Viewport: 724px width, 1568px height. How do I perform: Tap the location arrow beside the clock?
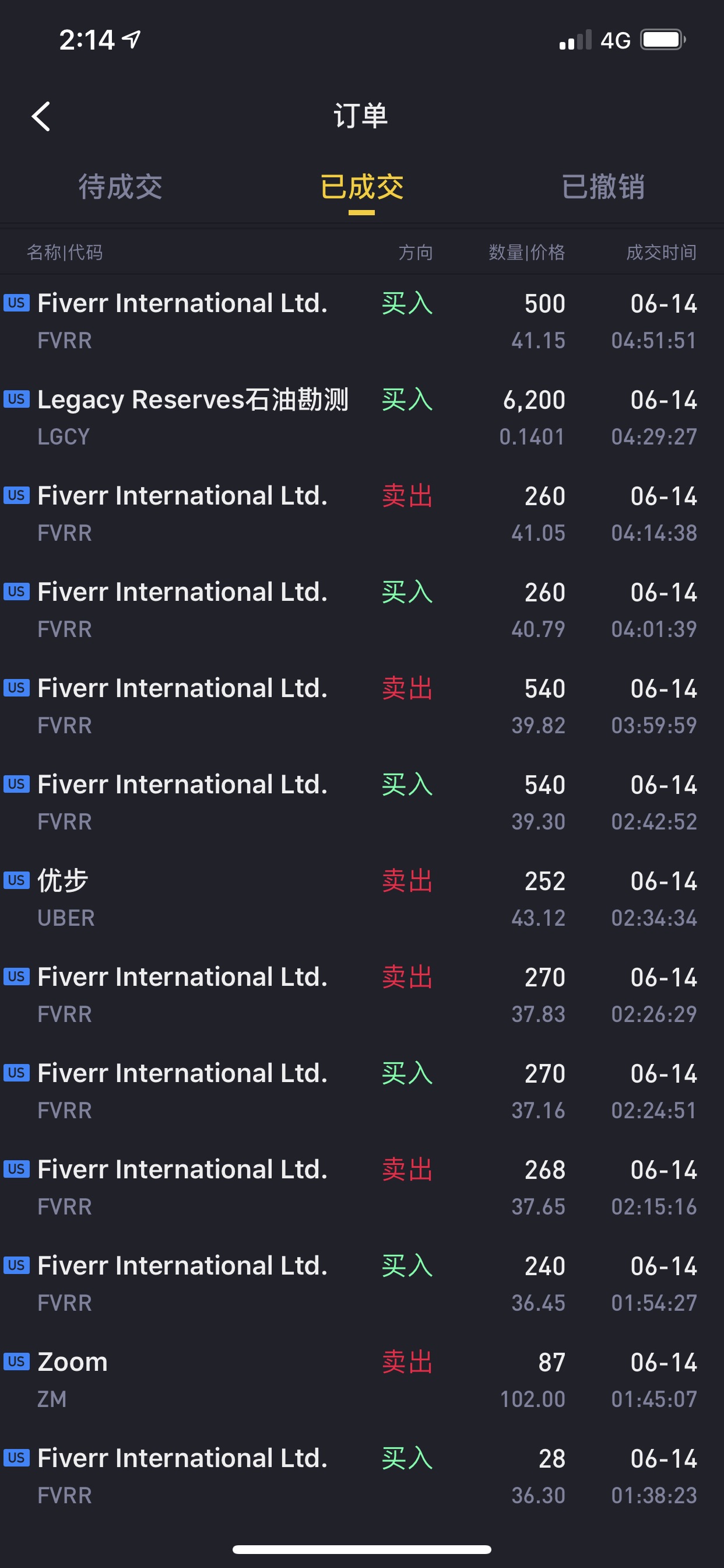tap(131, 40)
